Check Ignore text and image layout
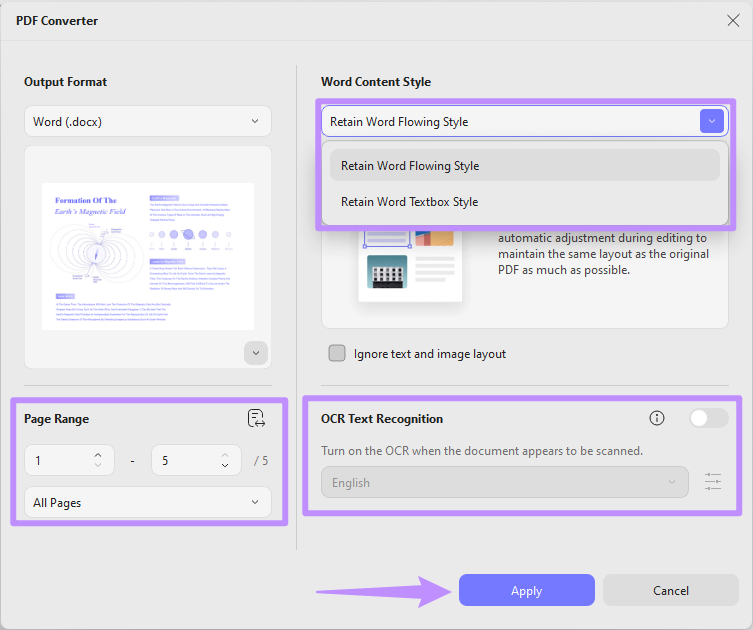 coord(337,353)
